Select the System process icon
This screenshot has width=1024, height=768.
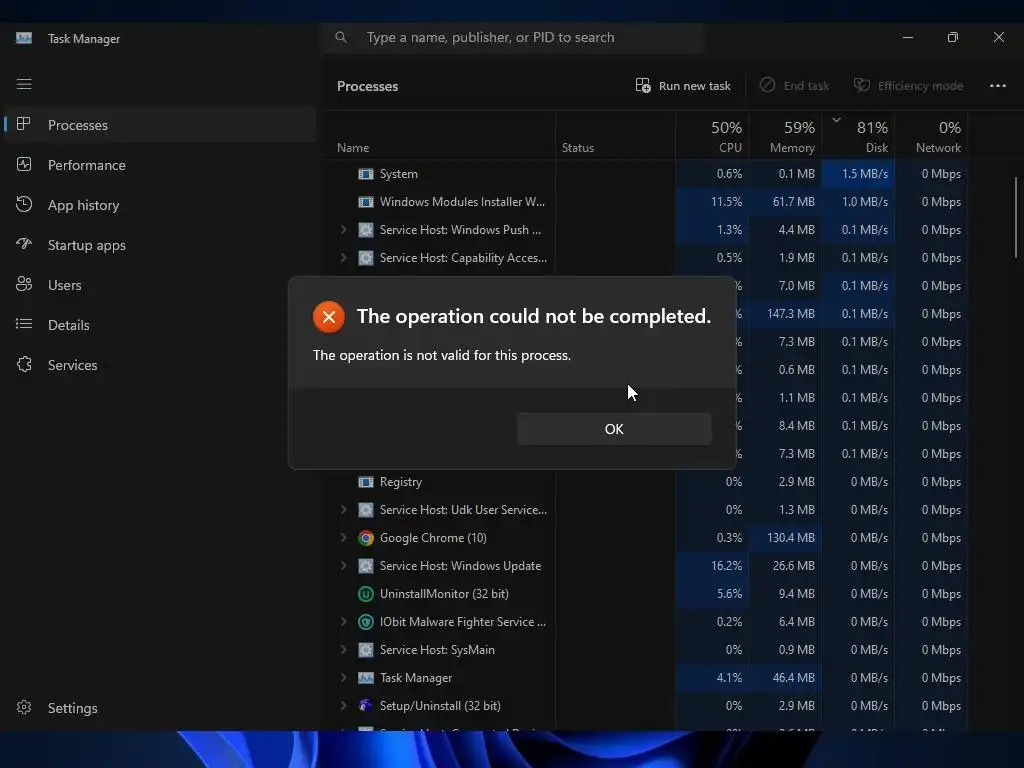tap(366, 174)
